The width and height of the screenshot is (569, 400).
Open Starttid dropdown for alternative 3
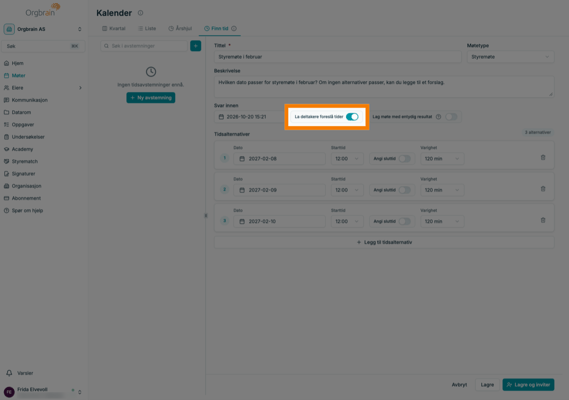tap(347, 221)
